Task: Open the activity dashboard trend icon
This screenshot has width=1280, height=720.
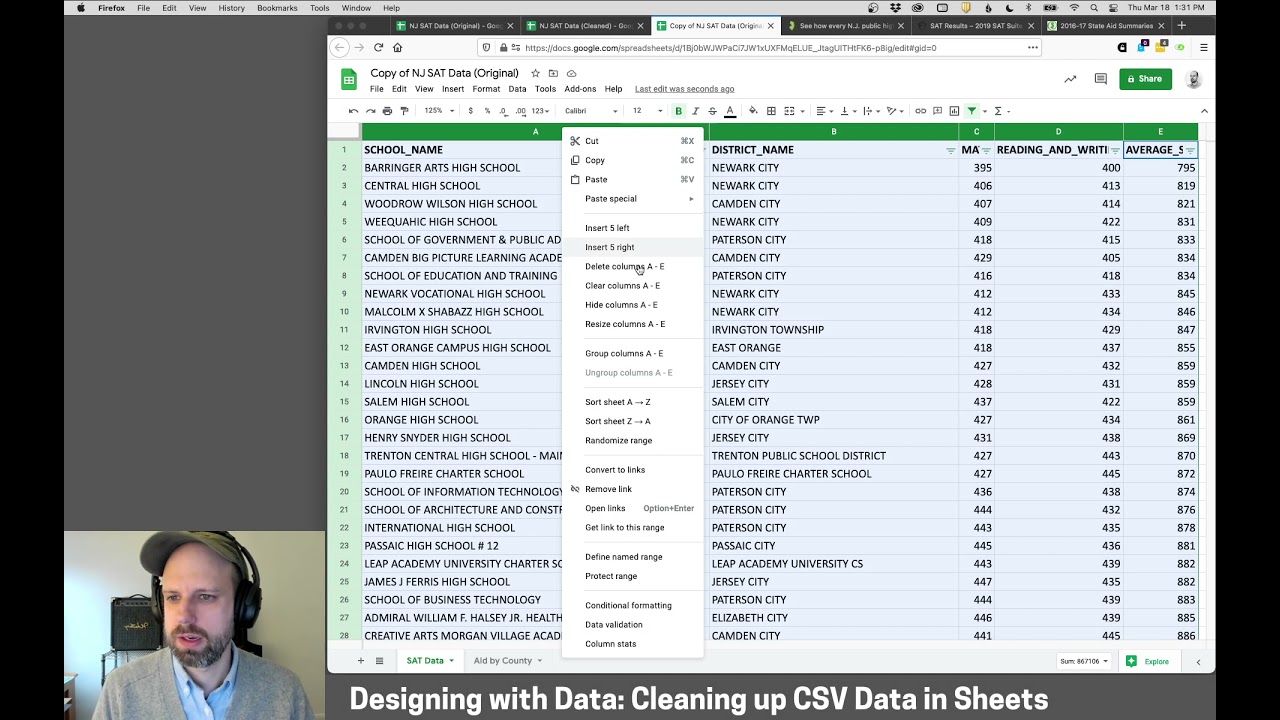Action: click(1070, 79)
